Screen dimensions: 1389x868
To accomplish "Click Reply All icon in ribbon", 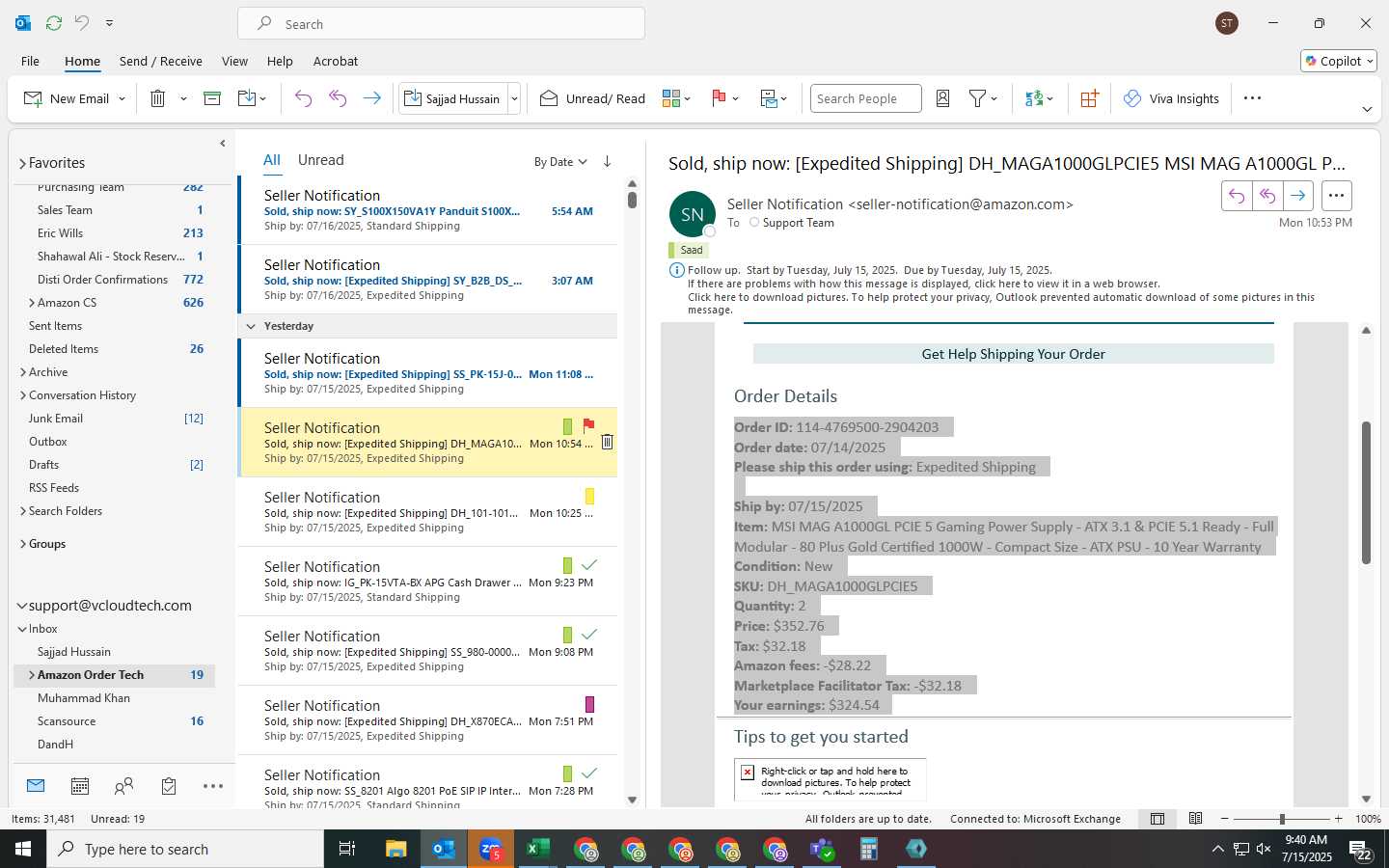I will [x=338, y=98].
